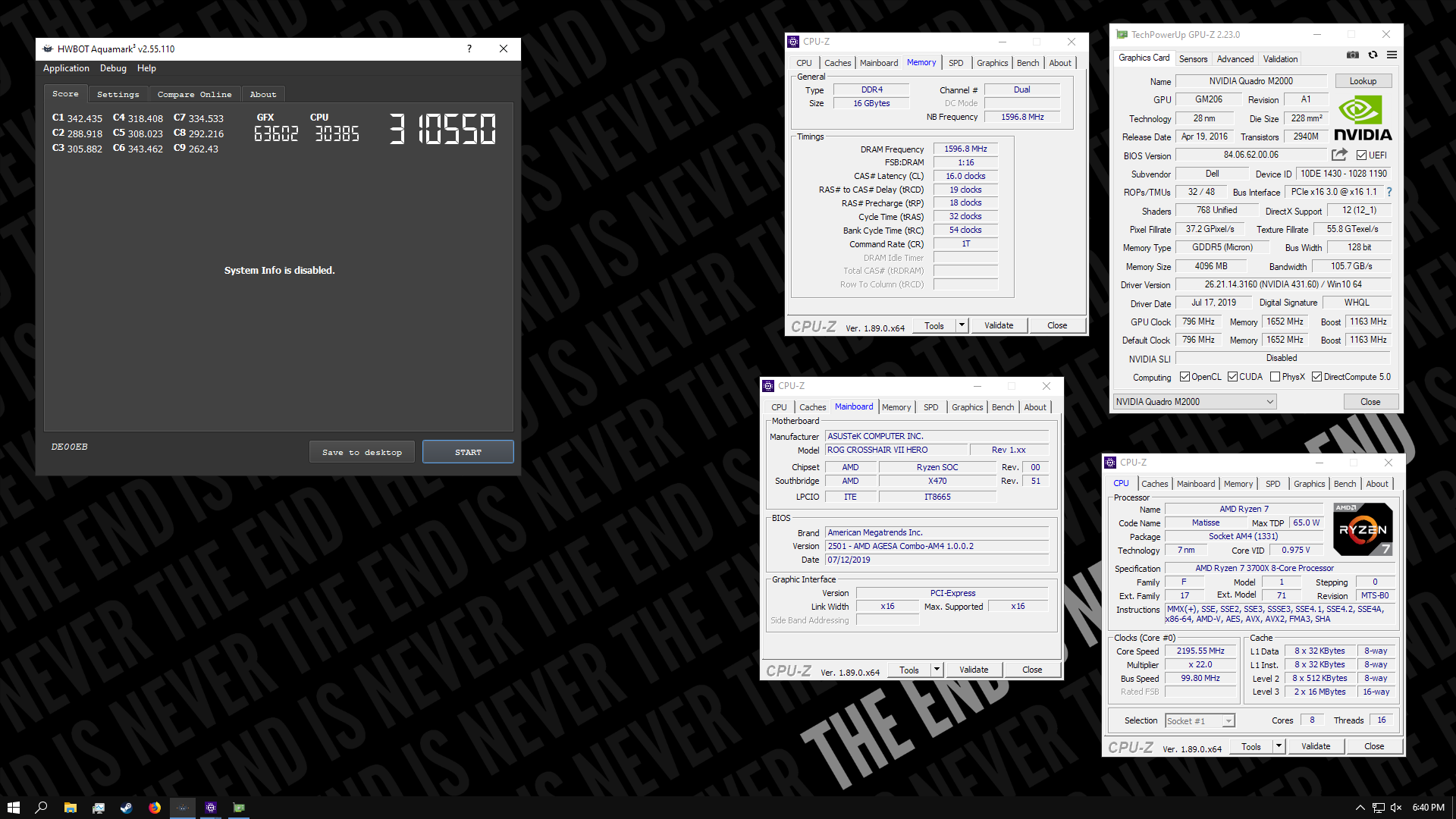Click the AMD Ryzen 7 3700X specification field
The height and width of the screenshot is (819, 1456).
coord(1281,568)
